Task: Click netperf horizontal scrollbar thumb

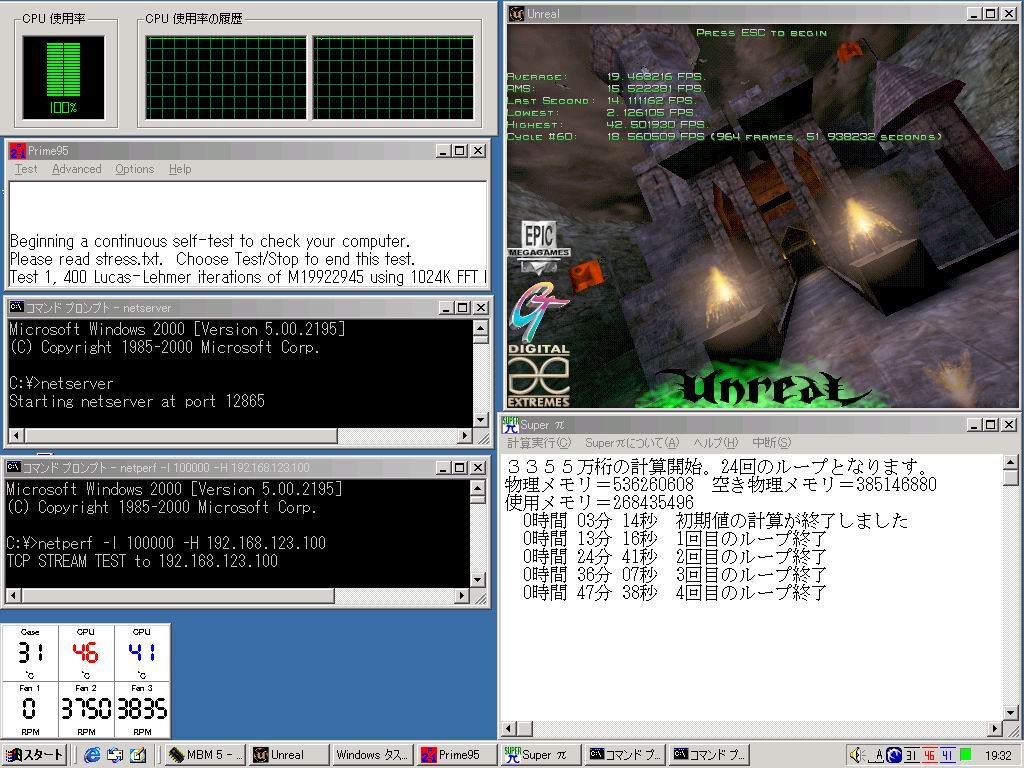Action: [177, 596]
